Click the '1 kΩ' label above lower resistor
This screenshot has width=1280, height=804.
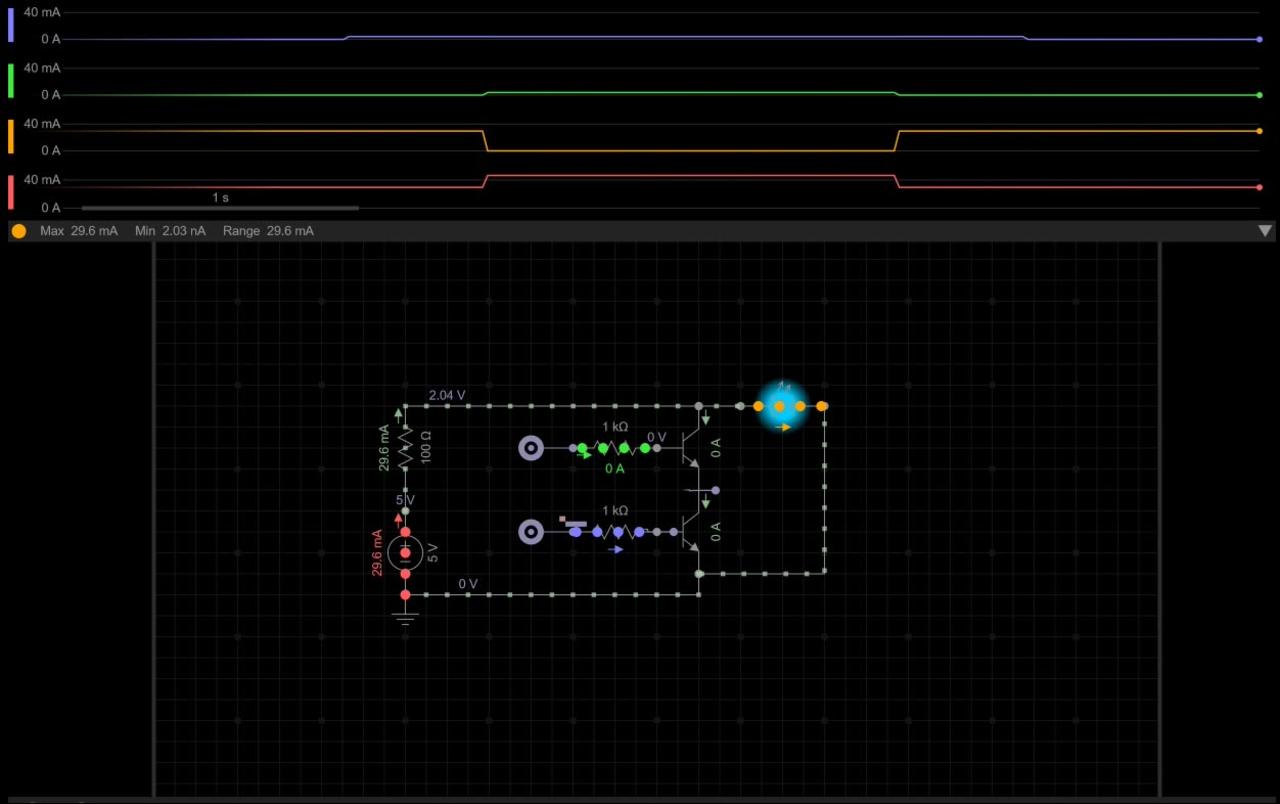[x=615, y=511]
